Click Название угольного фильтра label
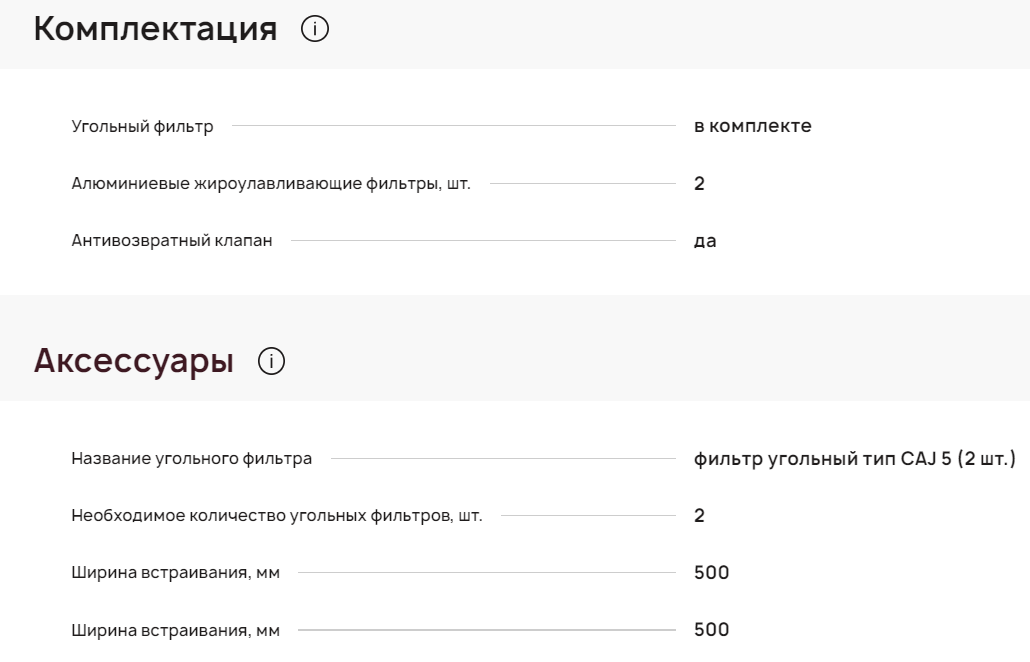The width and height of the screenshot is (1030, 662). coord(191,459)
